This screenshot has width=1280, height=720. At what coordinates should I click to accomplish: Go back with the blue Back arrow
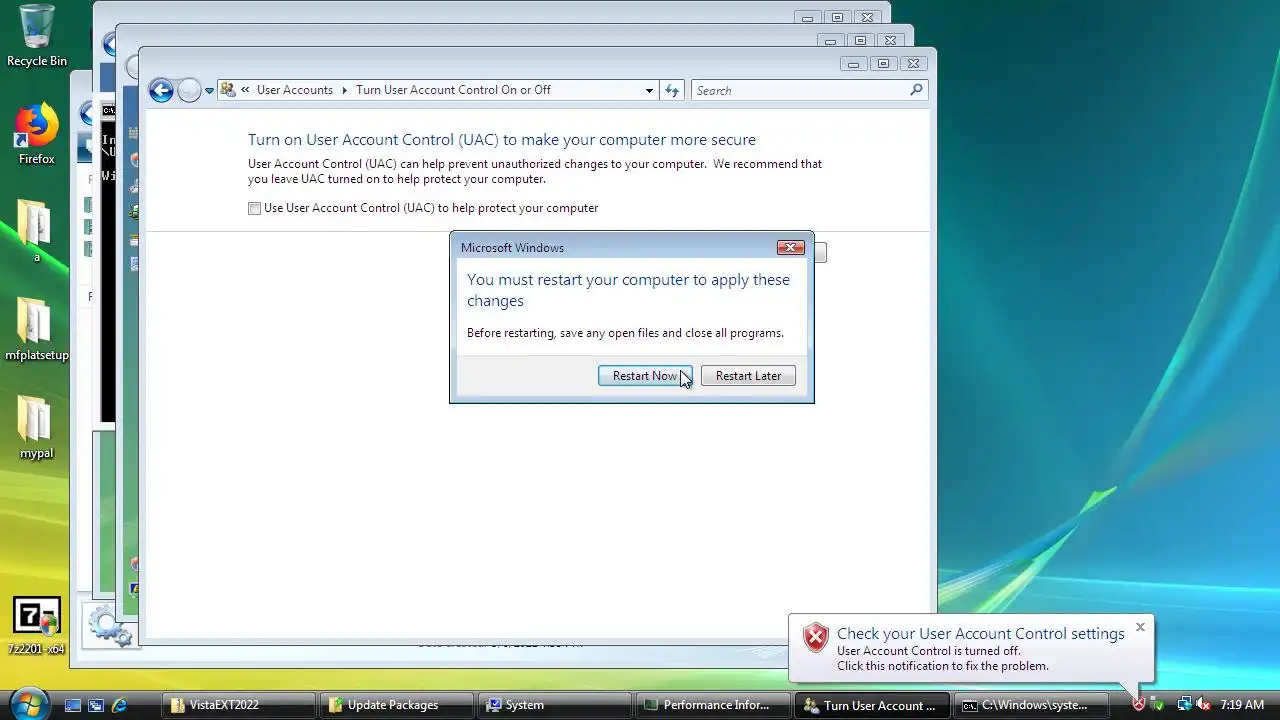pyautogui.click(x=161, y=90)
